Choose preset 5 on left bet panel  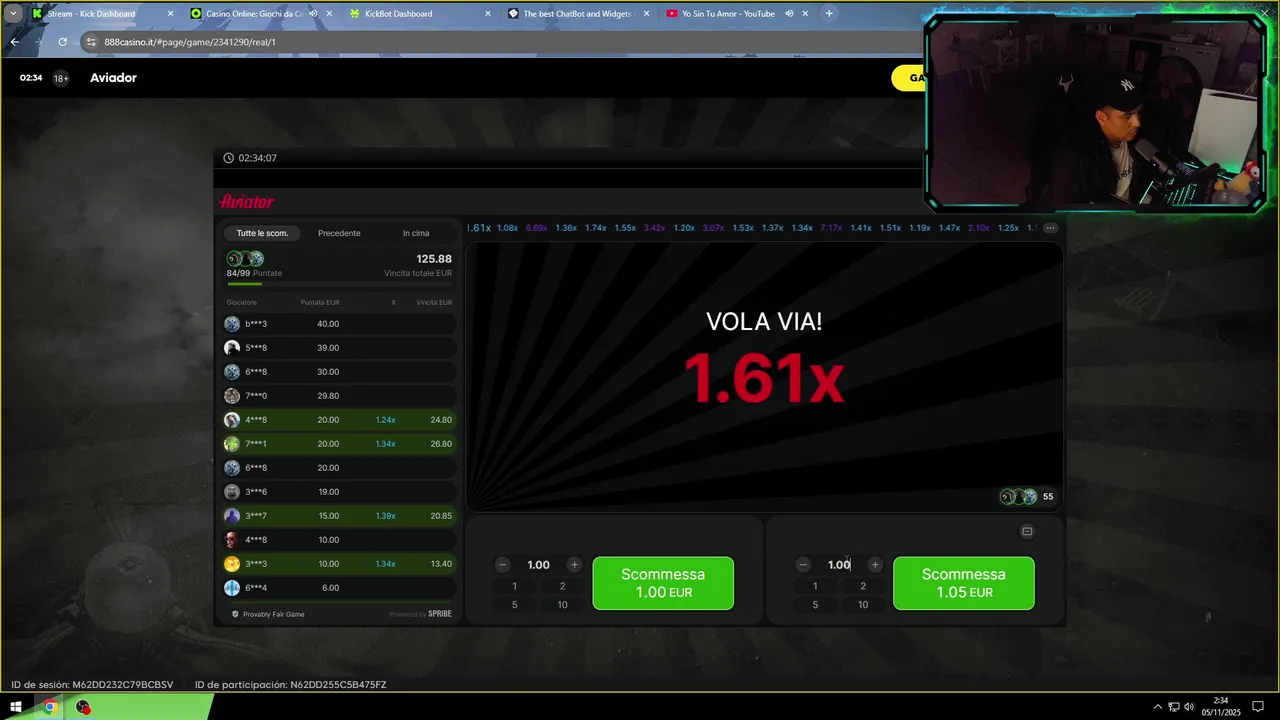click(x=514, y=604)
